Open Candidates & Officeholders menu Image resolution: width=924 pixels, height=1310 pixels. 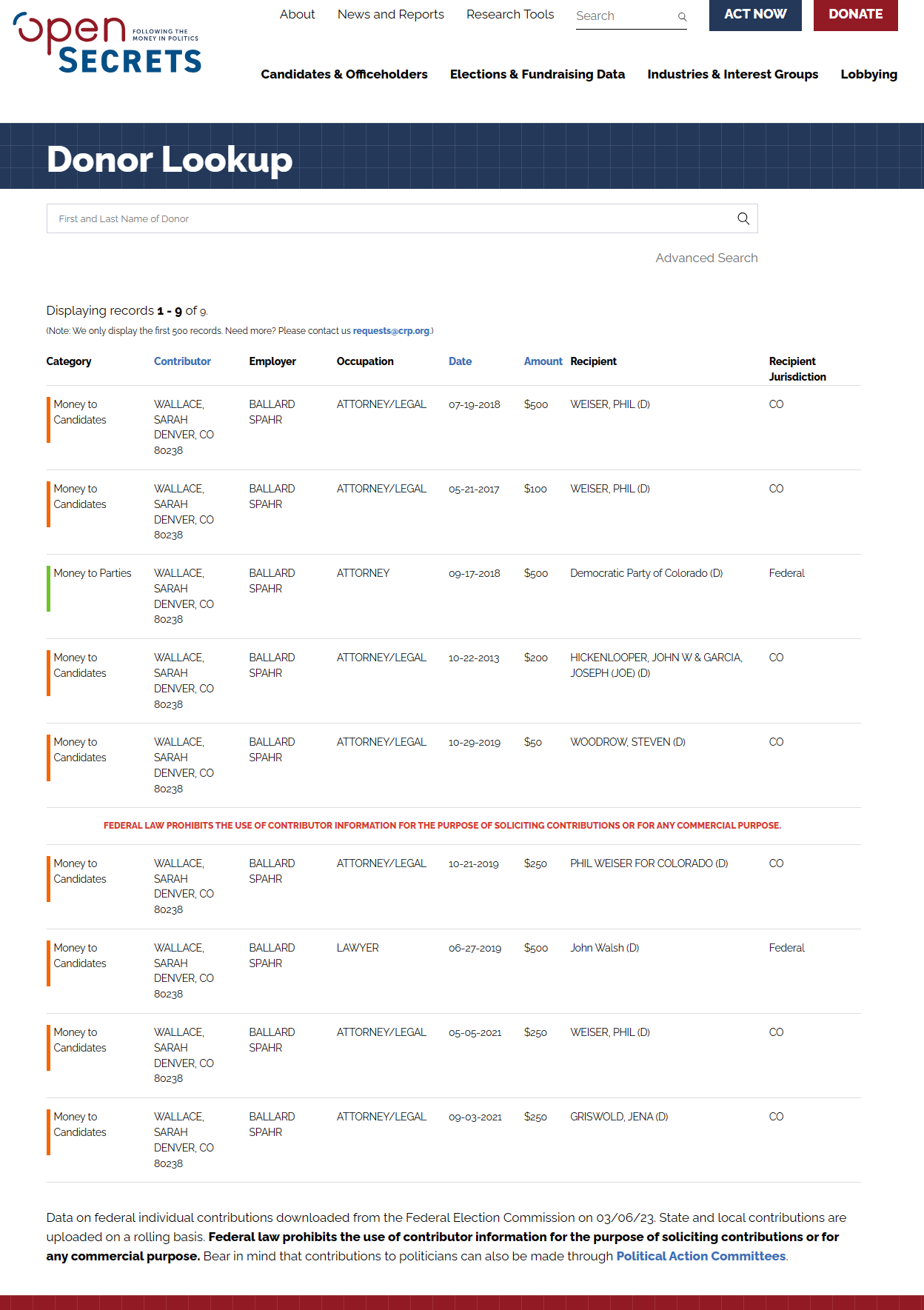344,74
